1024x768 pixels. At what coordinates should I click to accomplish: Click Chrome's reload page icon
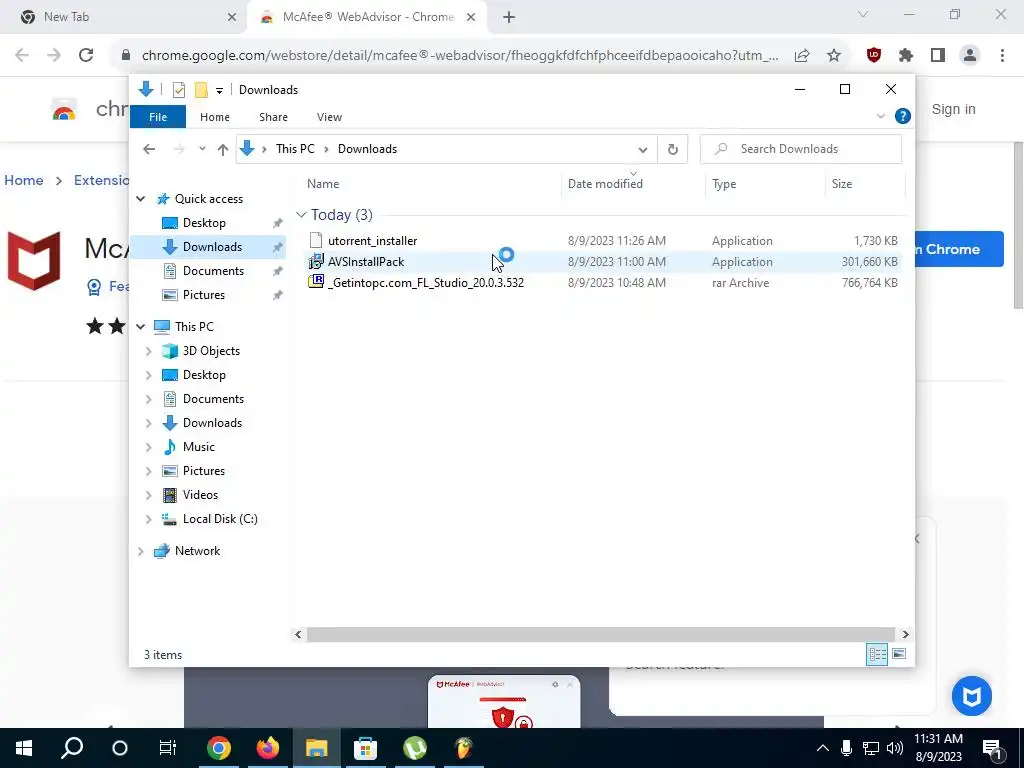[x=86, y=56]
